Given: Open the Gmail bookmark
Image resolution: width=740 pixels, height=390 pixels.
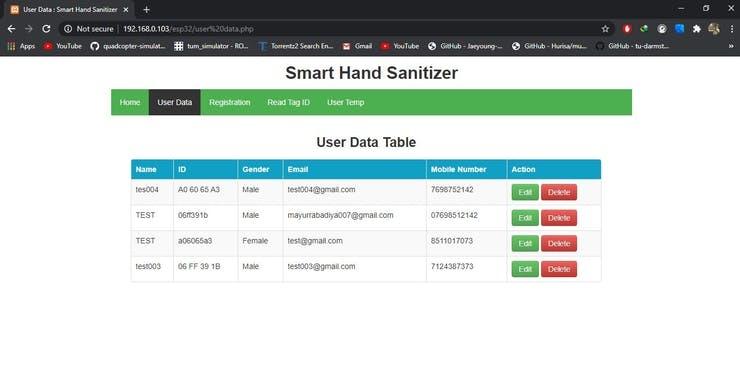Looking at the screenshot, I should 357,46.
